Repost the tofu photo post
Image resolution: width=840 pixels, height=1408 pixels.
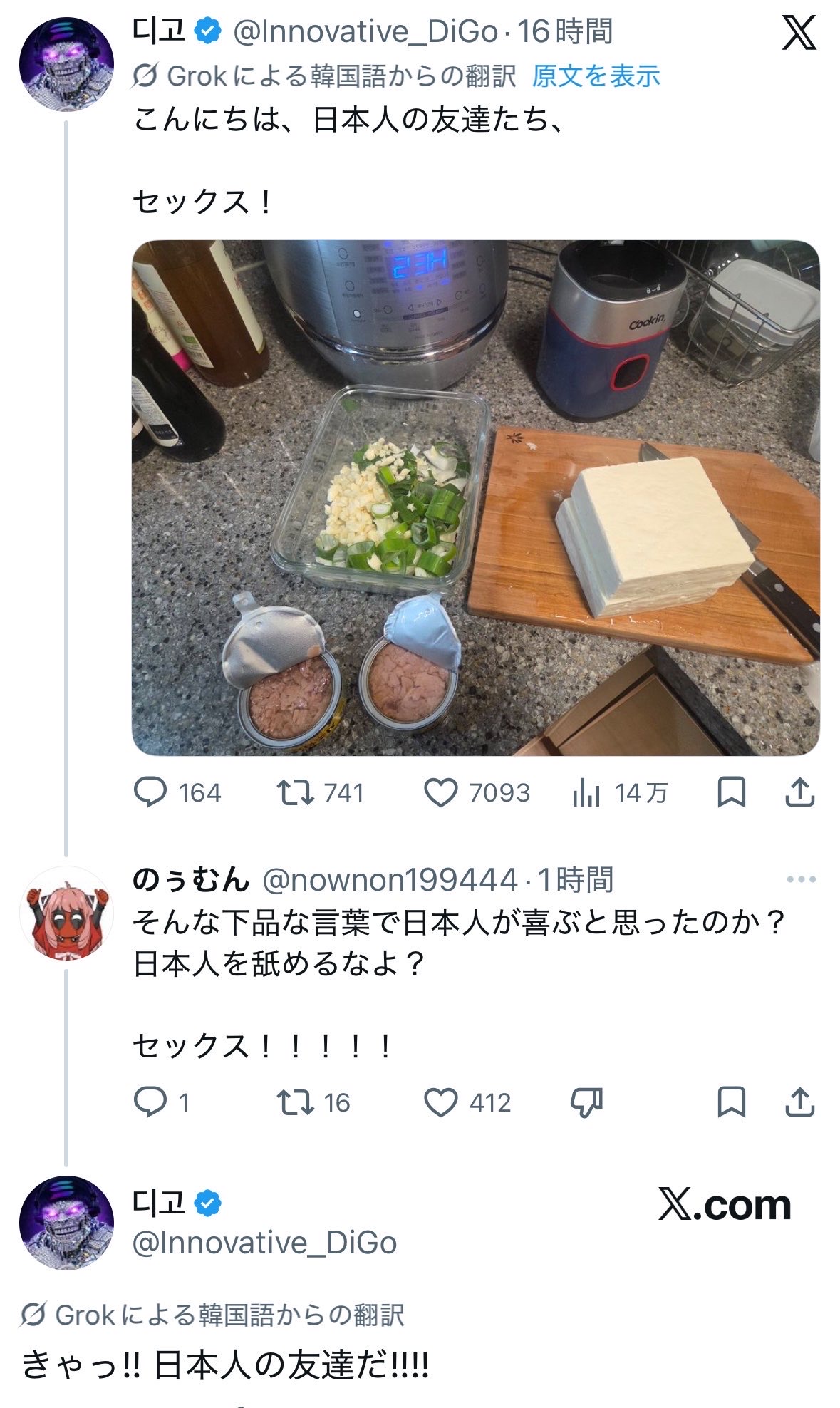296,792
